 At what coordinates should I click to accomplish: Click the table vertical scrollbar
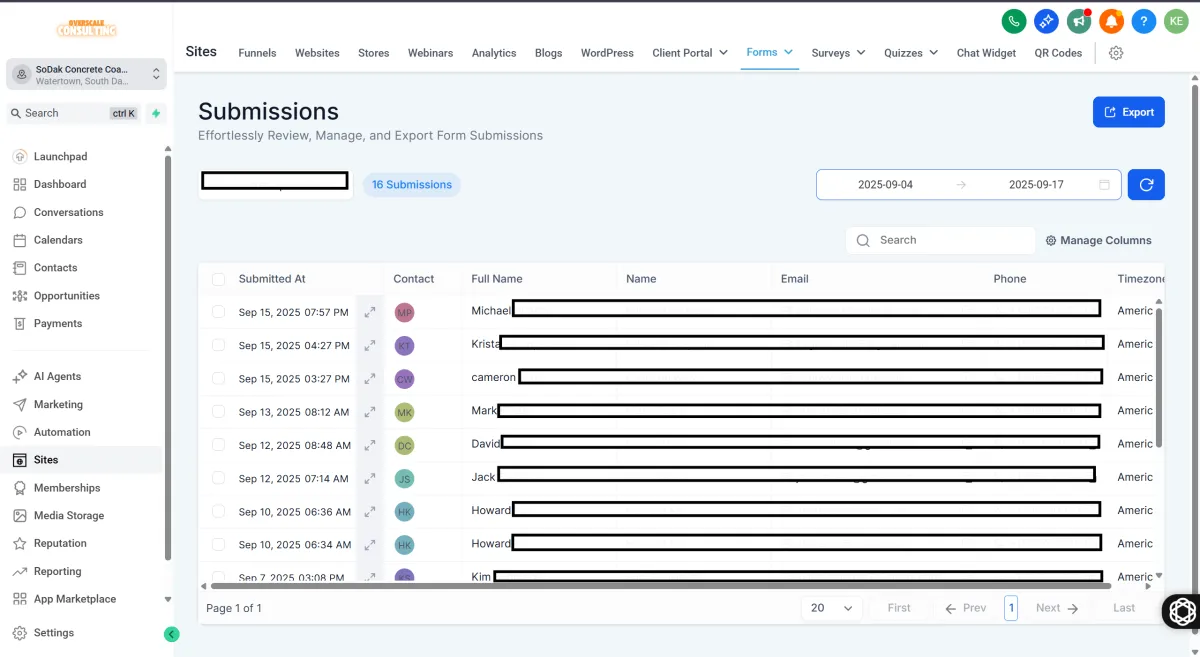[1159, 378]
